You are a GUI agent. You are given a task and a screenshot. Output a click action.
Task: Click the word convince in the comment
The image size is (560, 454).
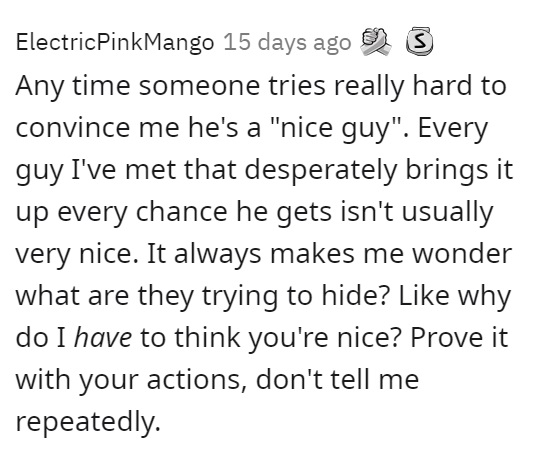click(x=72, y=128)
